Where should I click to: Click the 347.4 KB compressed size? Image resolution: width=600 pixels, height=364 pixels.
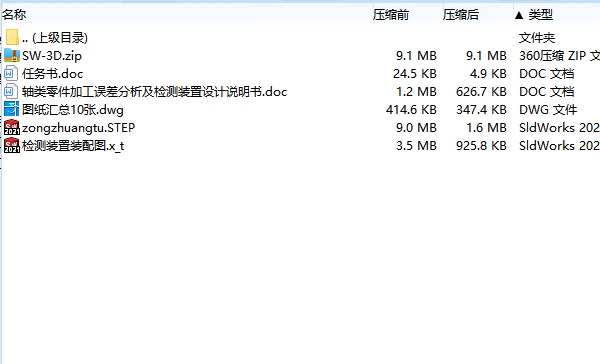click(x=481, y=109)
